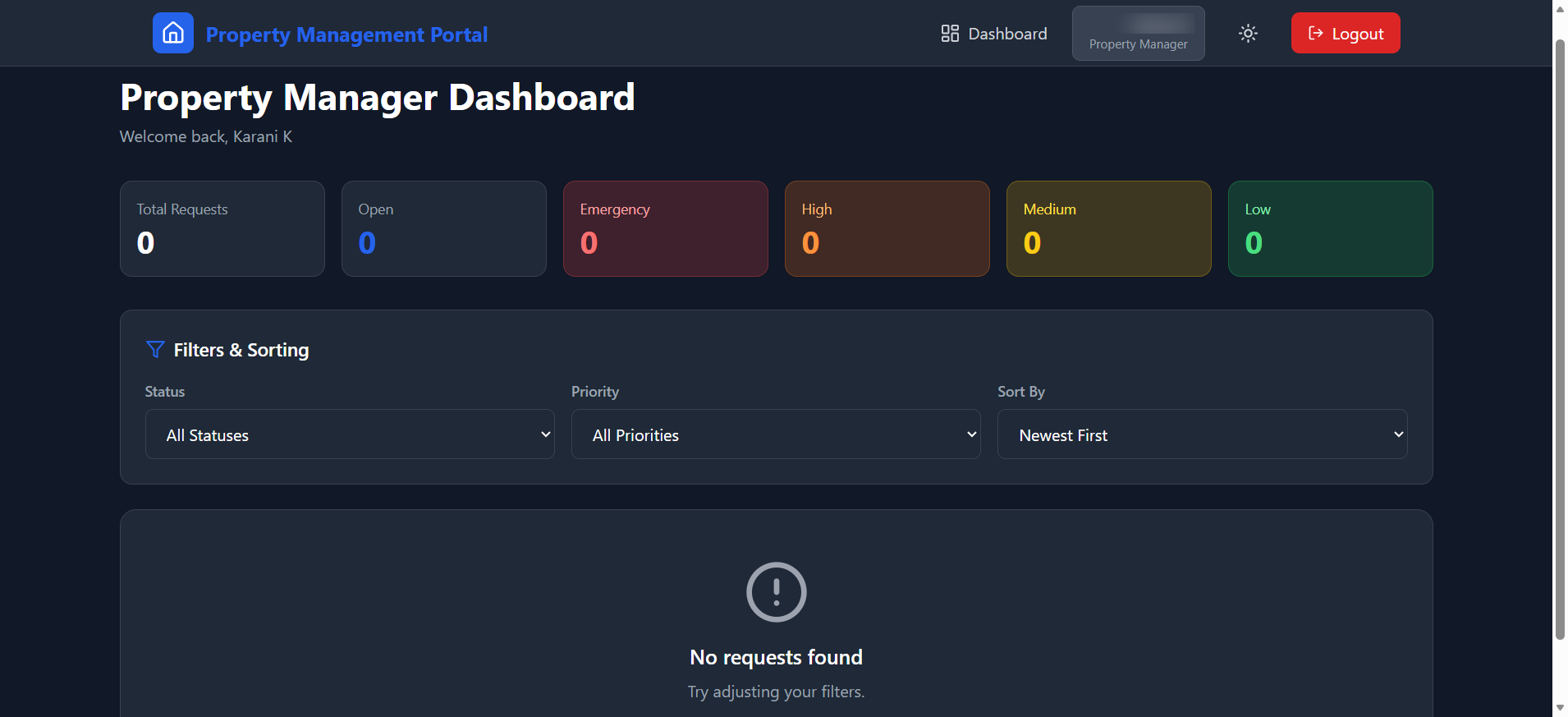Click the Property Manager Dashboard heading
Image resolution: width=1568 pixels, height=717 pixels.
(378, 98)
